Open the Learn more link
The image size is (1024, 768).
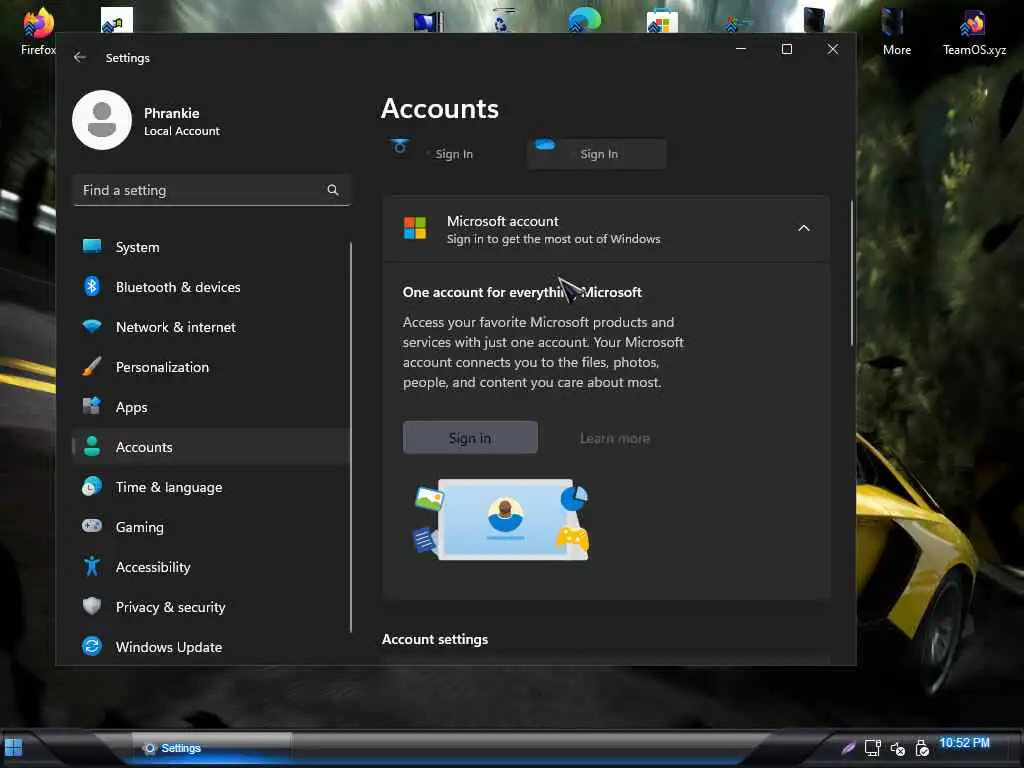[615, 438]
